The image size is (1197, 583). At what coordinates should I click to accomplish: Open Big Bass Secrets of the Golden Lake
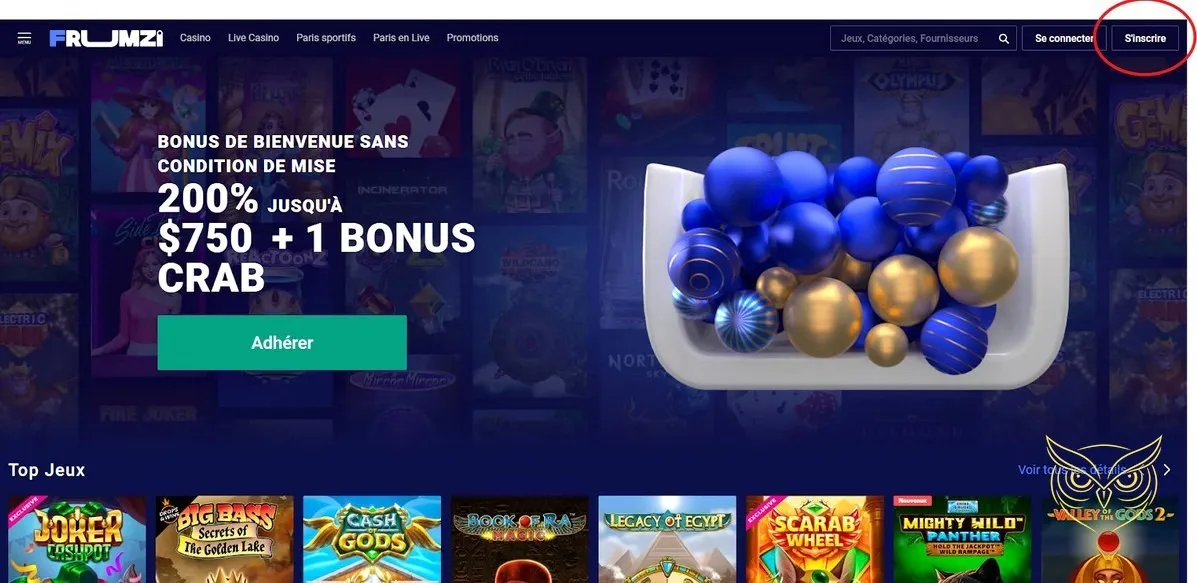[224, 540]
